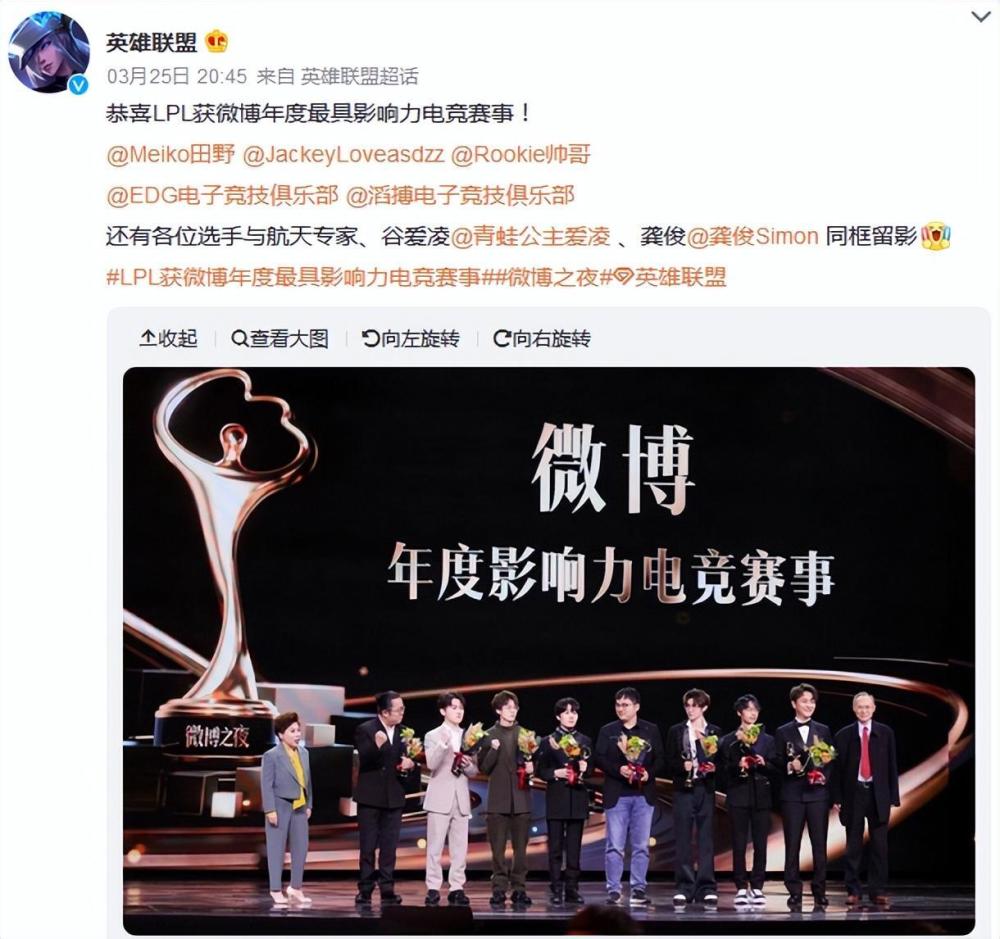Viewport: 1000px width, 939px height.
Task: Click the gold crown membership icon
Action: click(217, 43)
